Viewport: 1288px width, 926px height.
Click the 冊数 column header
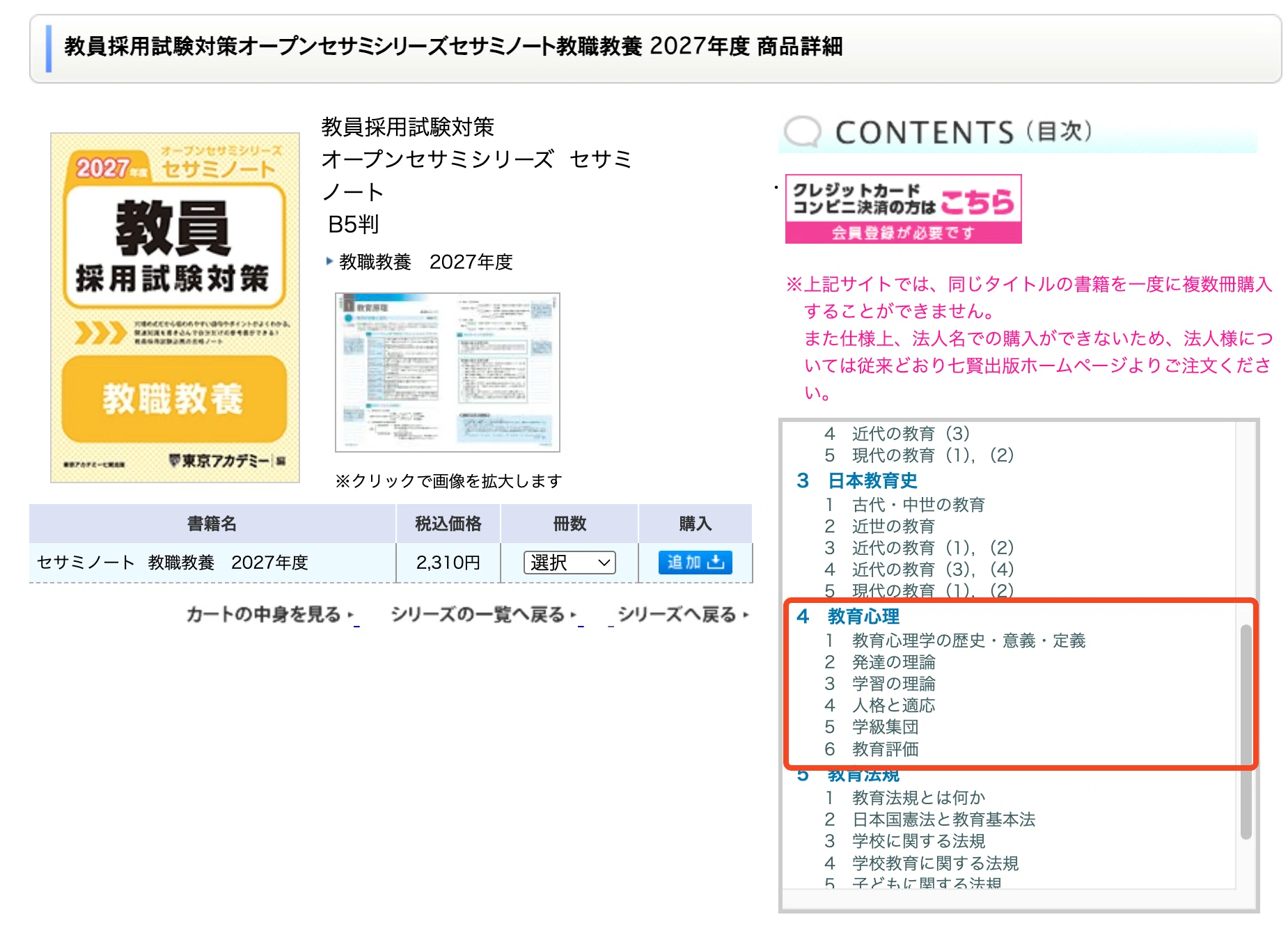point(570,524)
